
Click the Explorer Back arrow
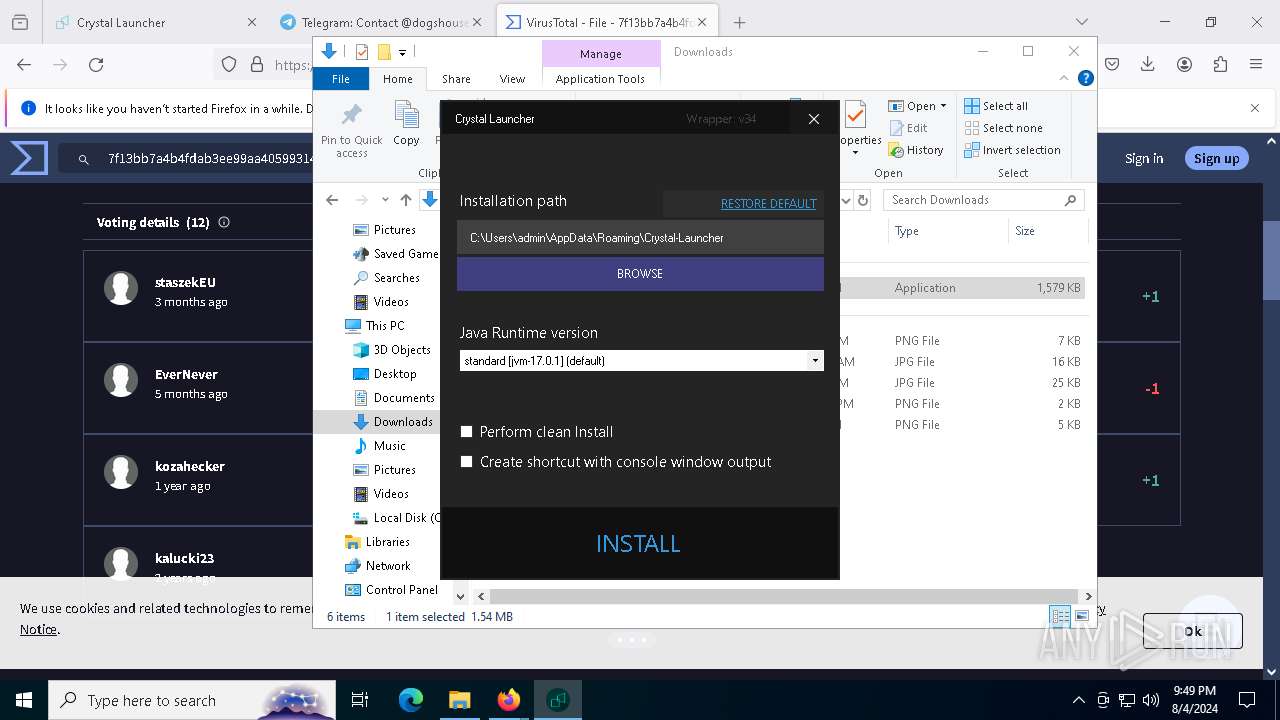(x=332, y=200)
